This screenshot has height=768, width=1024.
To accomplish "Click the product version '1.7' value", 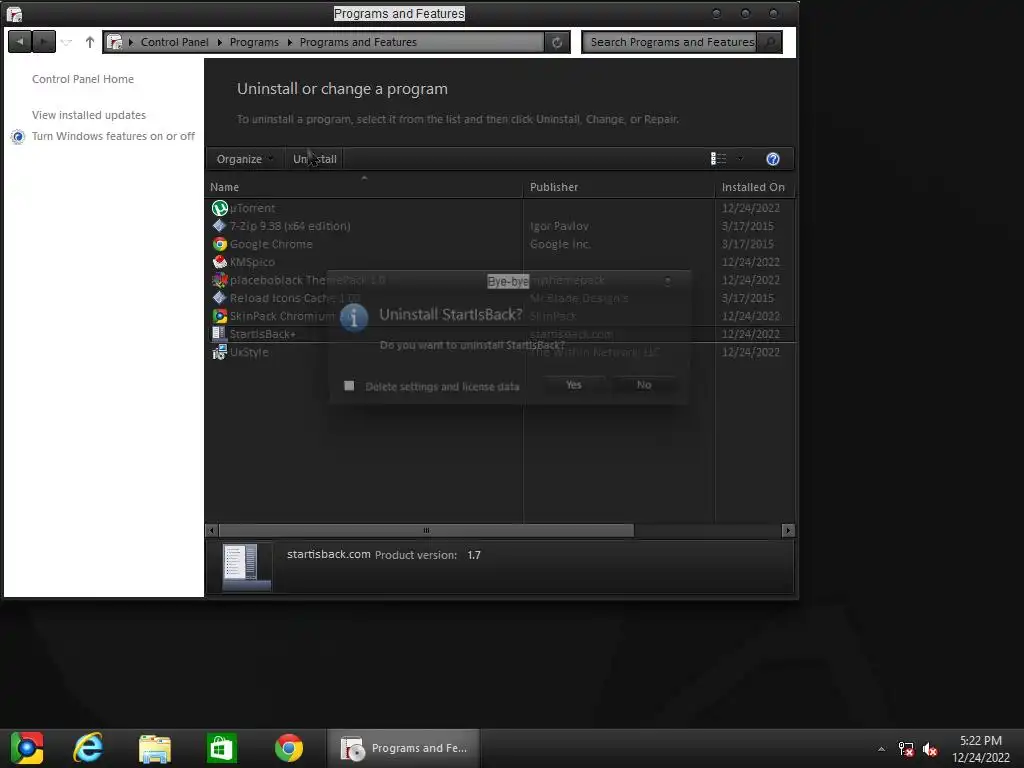I will [x=474, y=555].
